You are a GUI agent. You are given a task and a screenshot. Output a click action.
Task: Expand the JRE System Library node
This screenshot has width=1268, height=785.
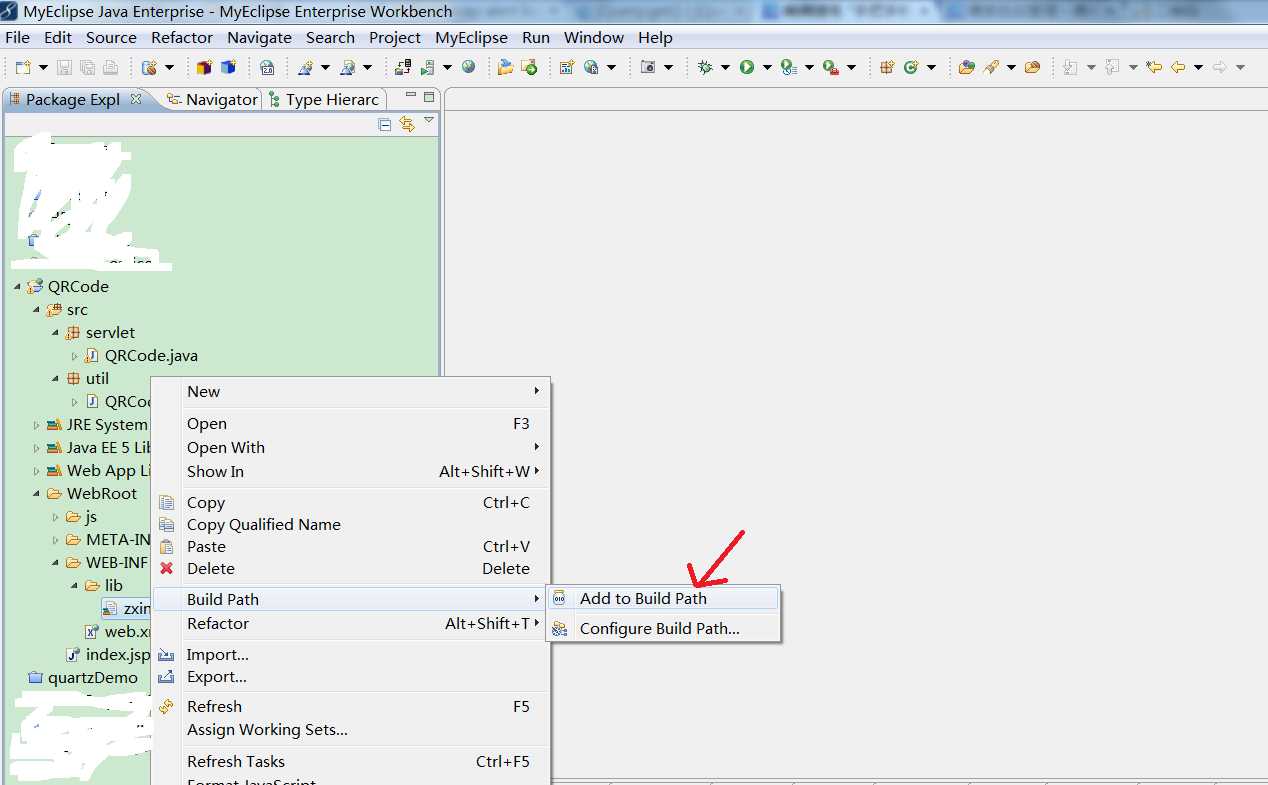coord(37,425)
